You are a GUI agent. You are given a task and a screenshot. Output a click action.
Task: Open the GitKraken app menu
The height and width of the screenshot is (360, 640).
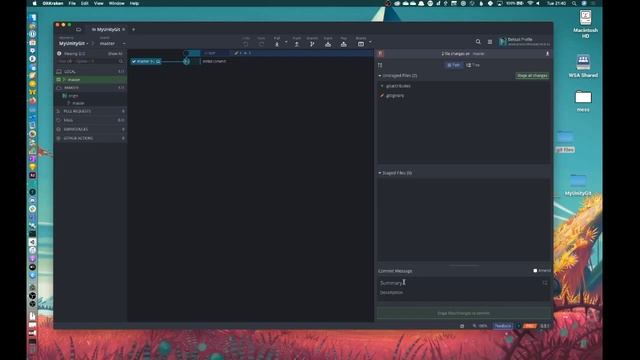[x=52, y=3]
